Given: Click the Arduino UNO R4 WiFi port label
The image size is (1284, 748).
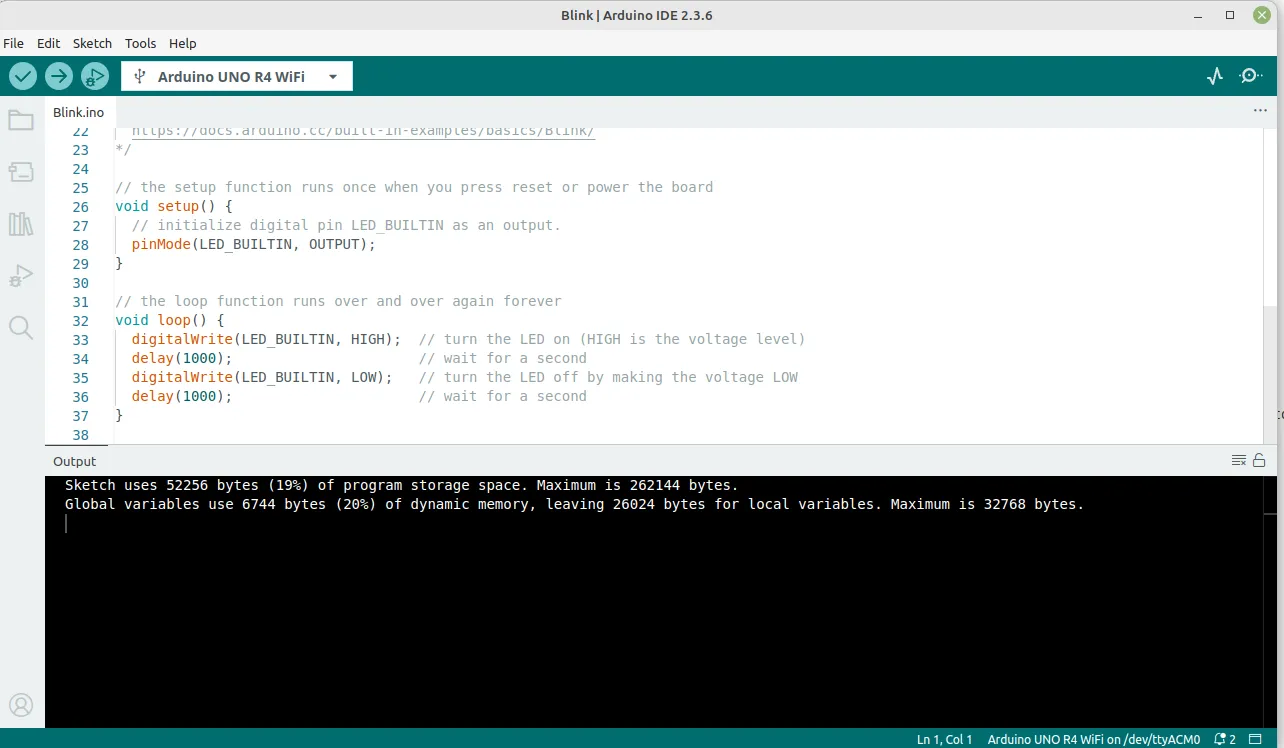Looking at the screenshot, I should pyautogui.click(x=1093, y=739).
